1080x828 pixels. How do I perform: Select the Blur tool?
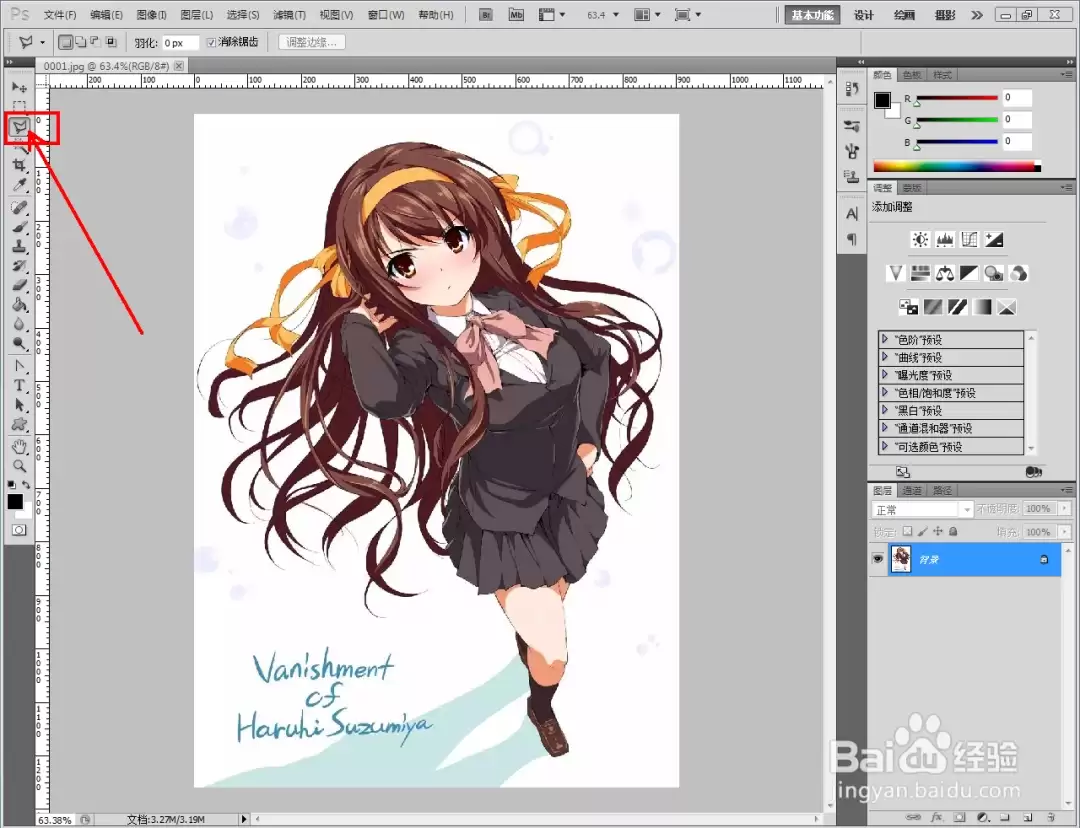click(19, 323)
